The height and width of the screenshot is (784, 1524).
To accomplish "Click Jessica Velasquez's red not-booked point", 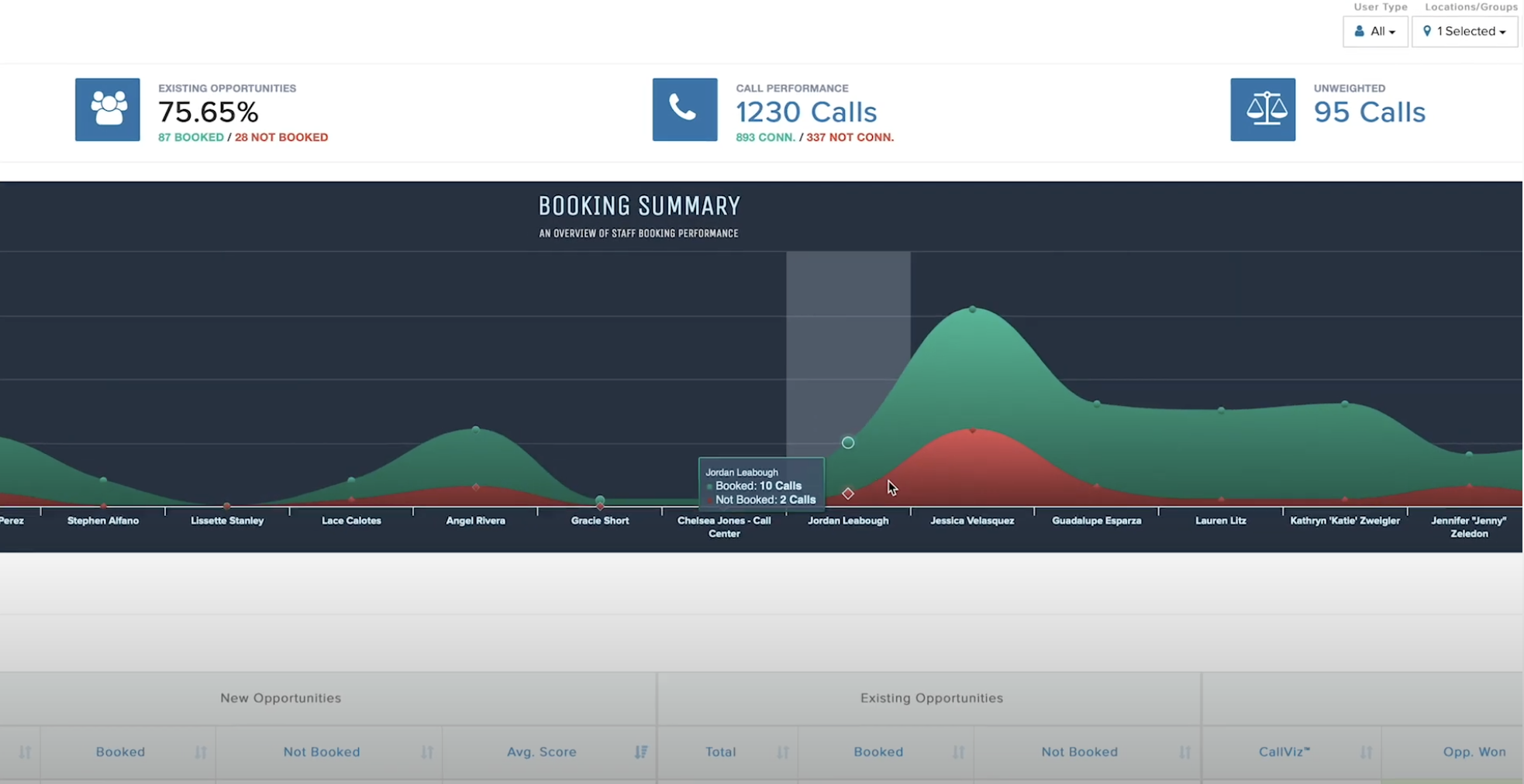I will [972, 430].
